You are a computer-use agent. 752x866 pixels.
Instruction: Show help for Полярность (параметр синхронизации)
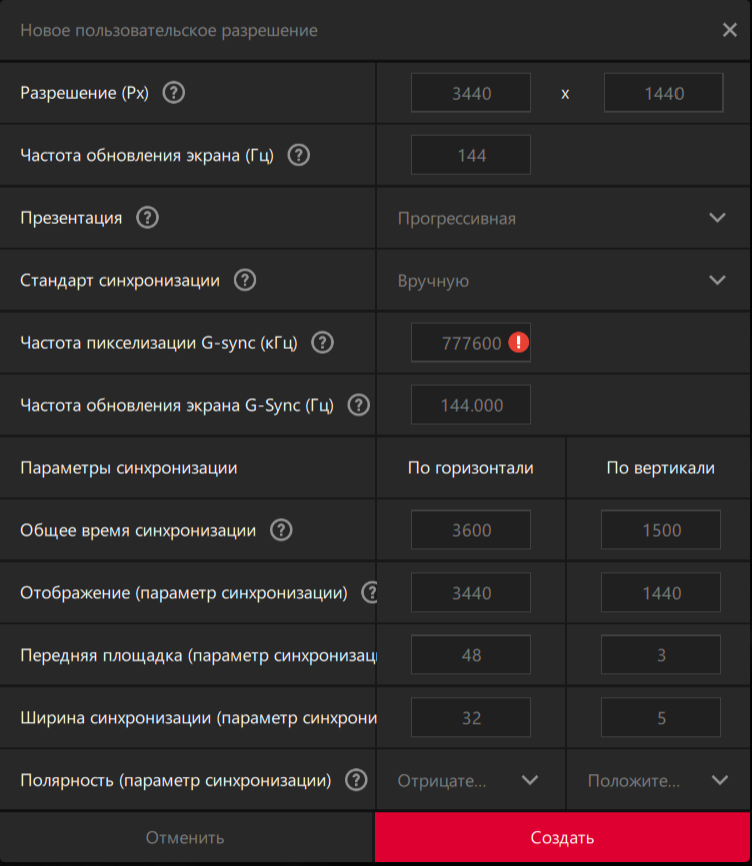355,780
